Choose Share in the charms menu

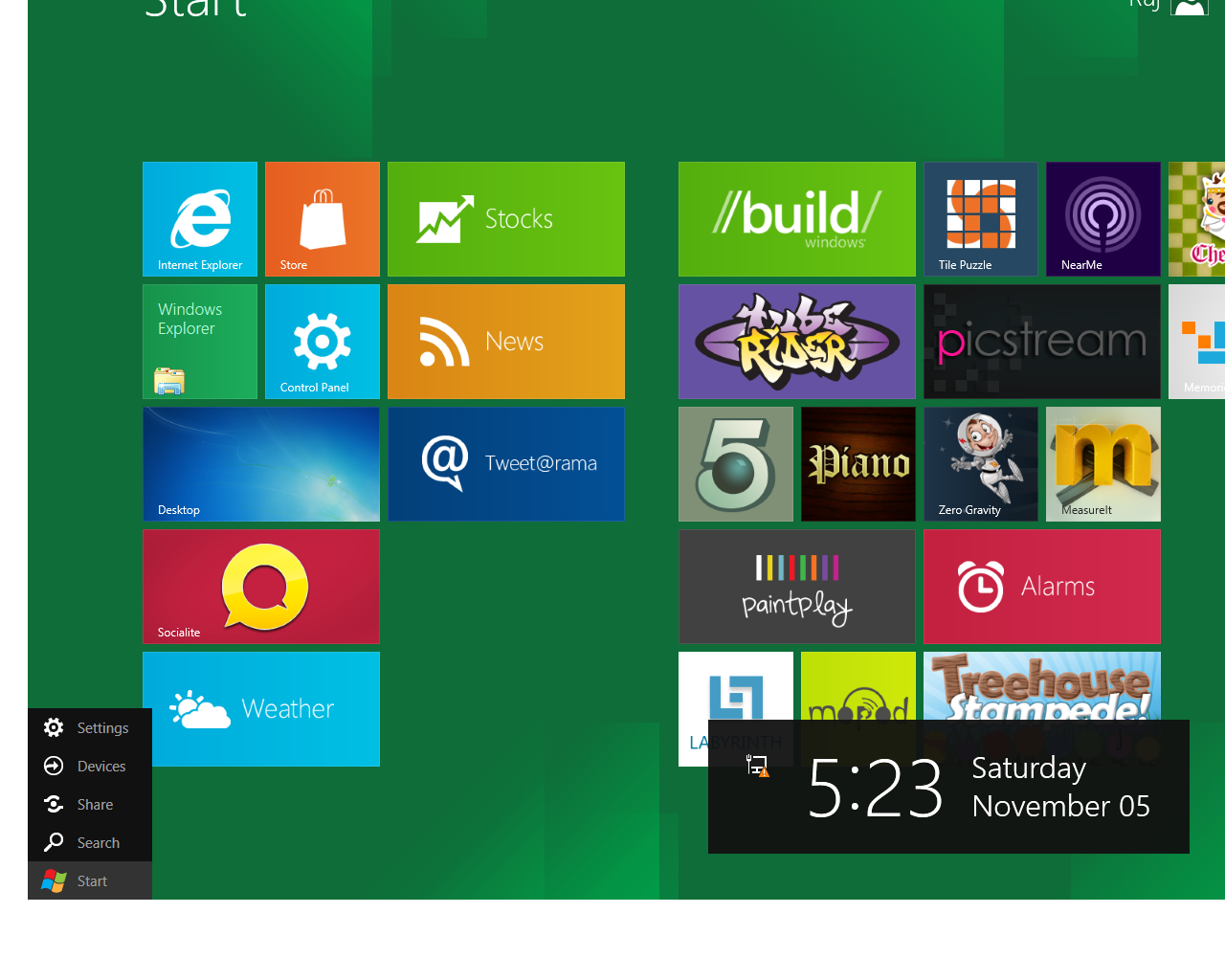90,804
